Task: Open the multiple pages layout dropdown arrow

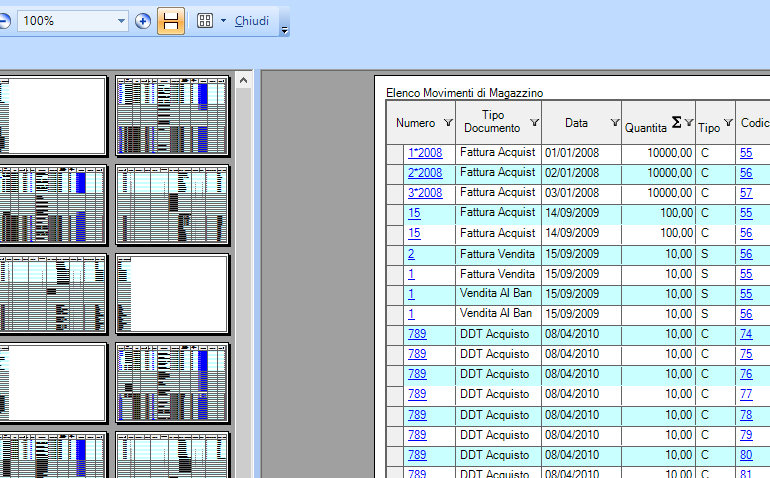Action: pyautogui.click(x=222, y=21)
